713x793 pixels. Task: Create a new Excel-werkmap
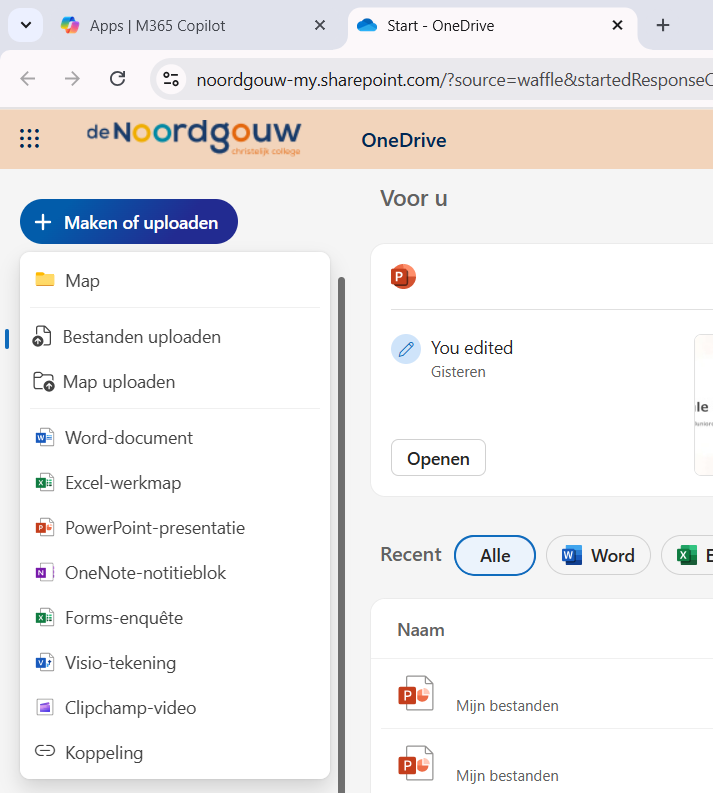tap(123, 483)
